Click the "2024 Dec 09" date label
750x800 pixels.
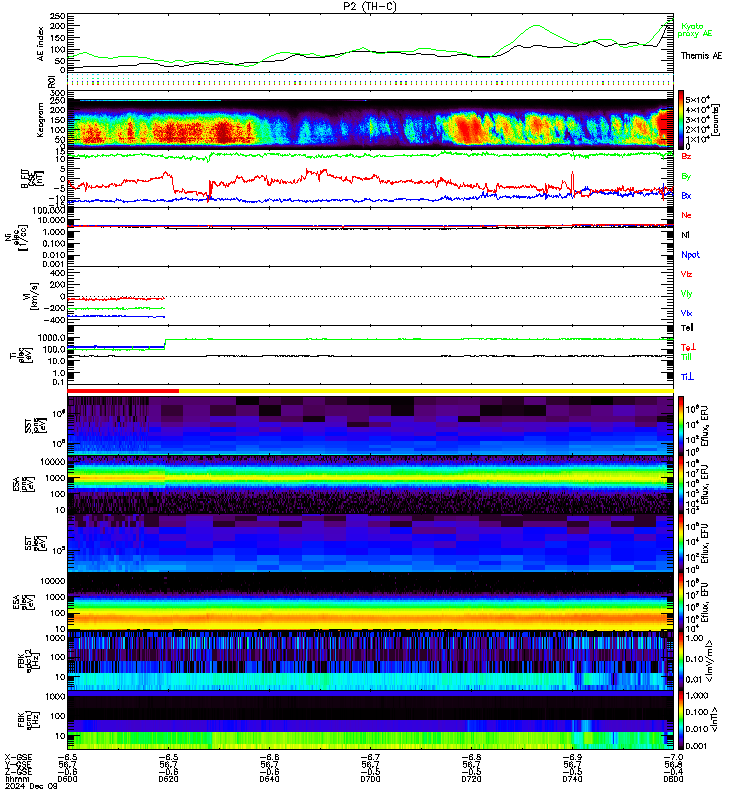[x=31, y=786]
